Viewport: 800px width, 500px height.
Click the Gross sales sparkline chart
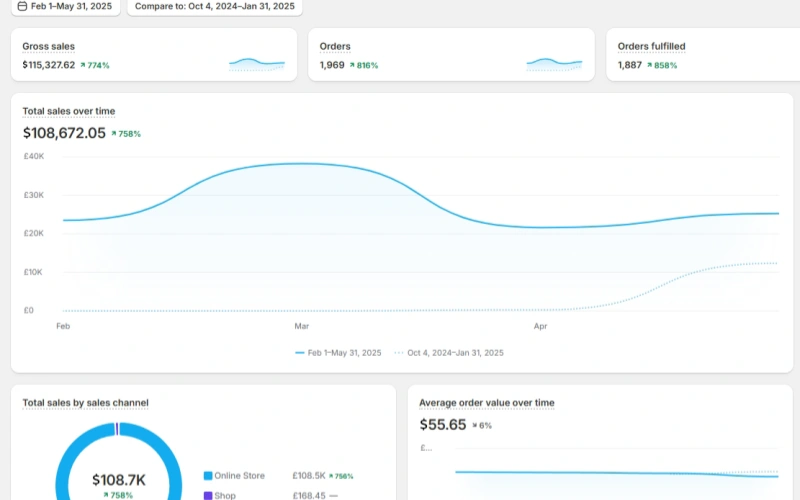(257, 64)
